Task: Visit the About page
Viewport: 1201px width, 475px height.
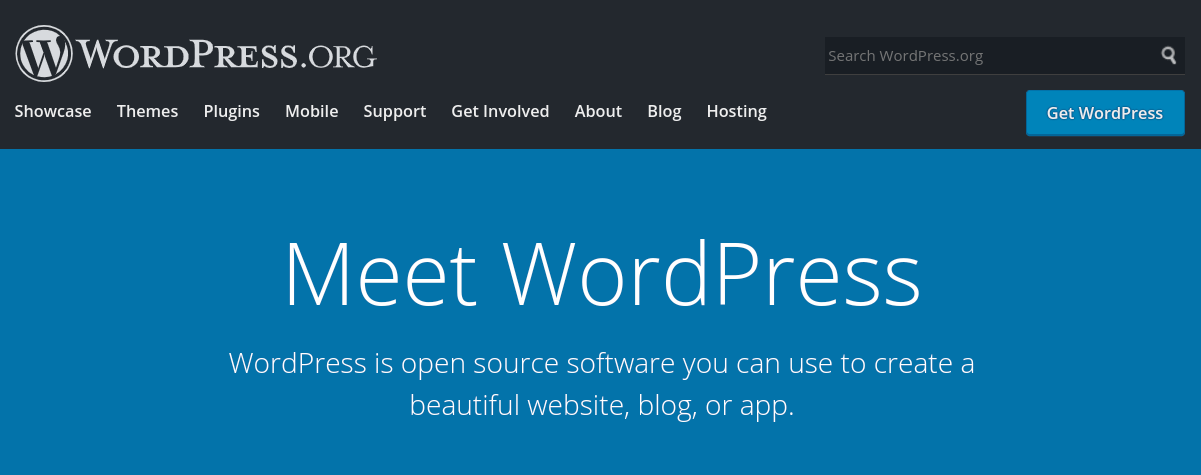Action: (x=598, y=111)
